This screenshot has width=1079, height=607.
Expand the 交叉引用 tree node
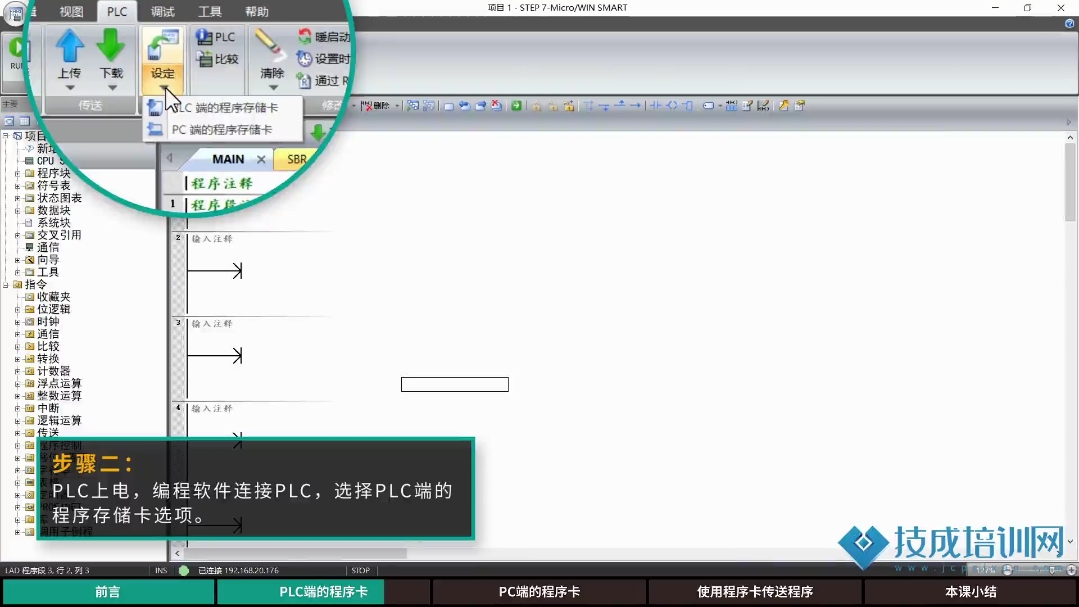17,235
